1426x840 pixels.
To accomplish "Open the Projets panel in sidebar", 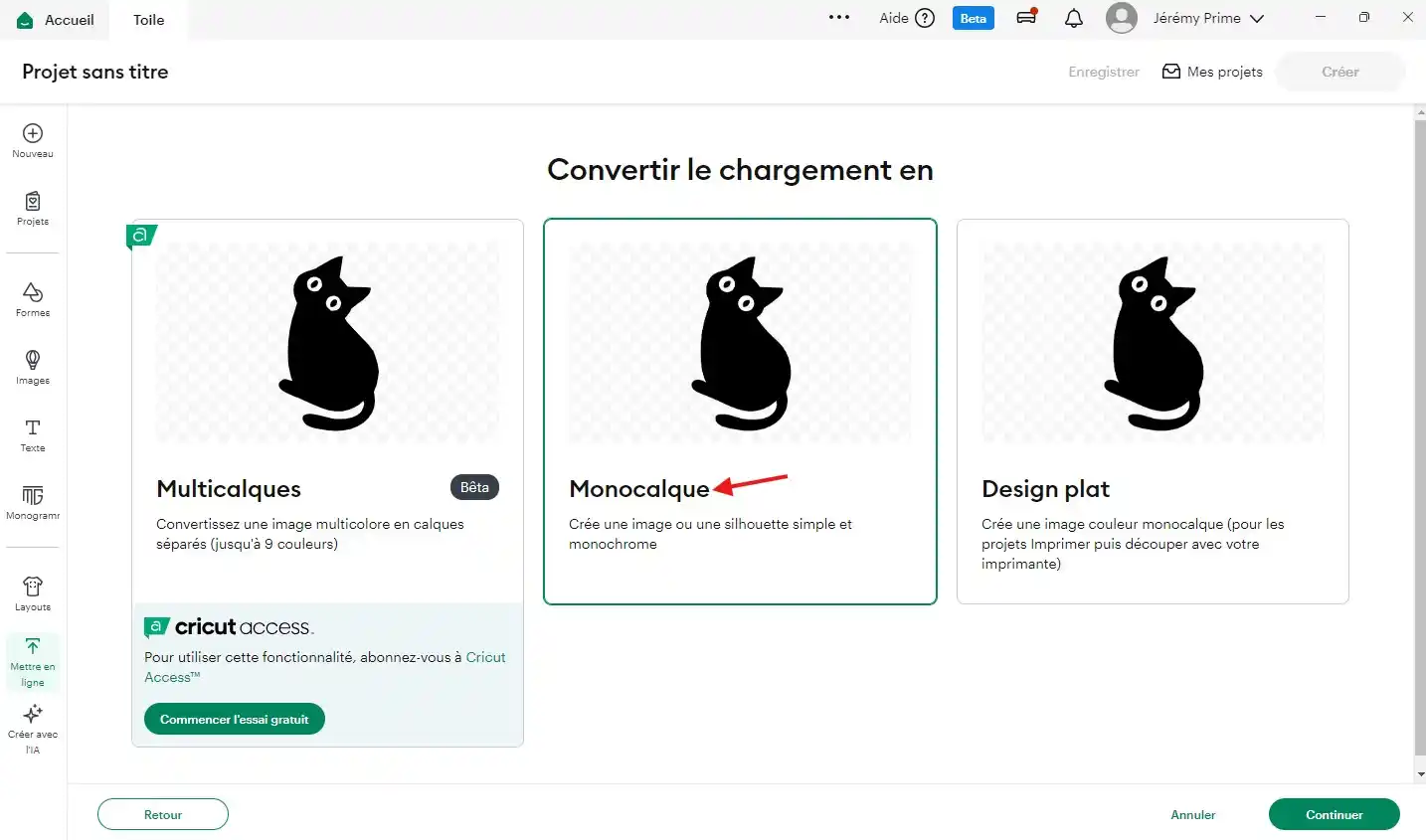I will point(33,207).
